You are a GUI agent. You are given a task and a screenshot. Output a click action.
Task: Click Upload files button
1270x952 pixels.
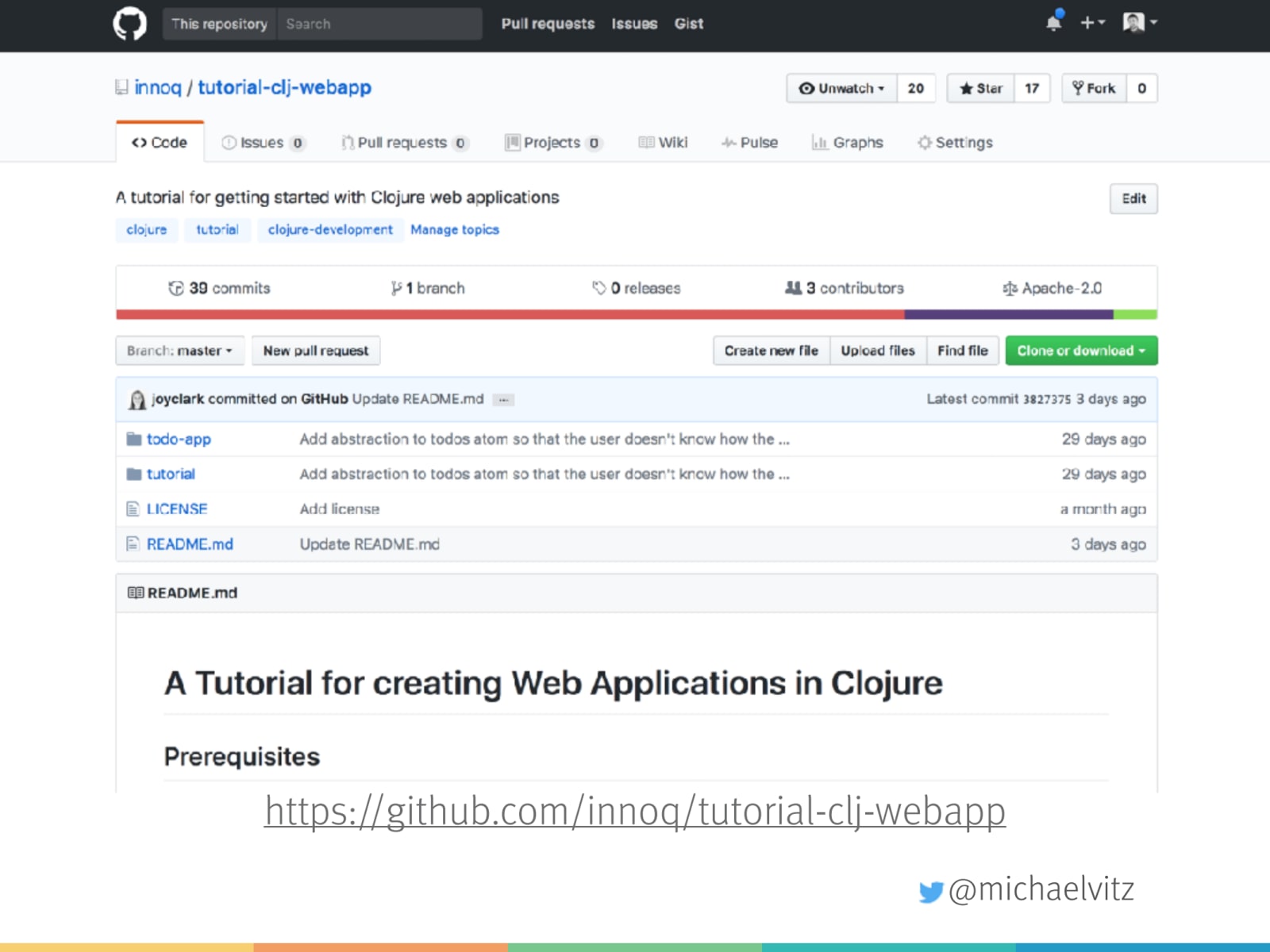click(x=878, y=351)
